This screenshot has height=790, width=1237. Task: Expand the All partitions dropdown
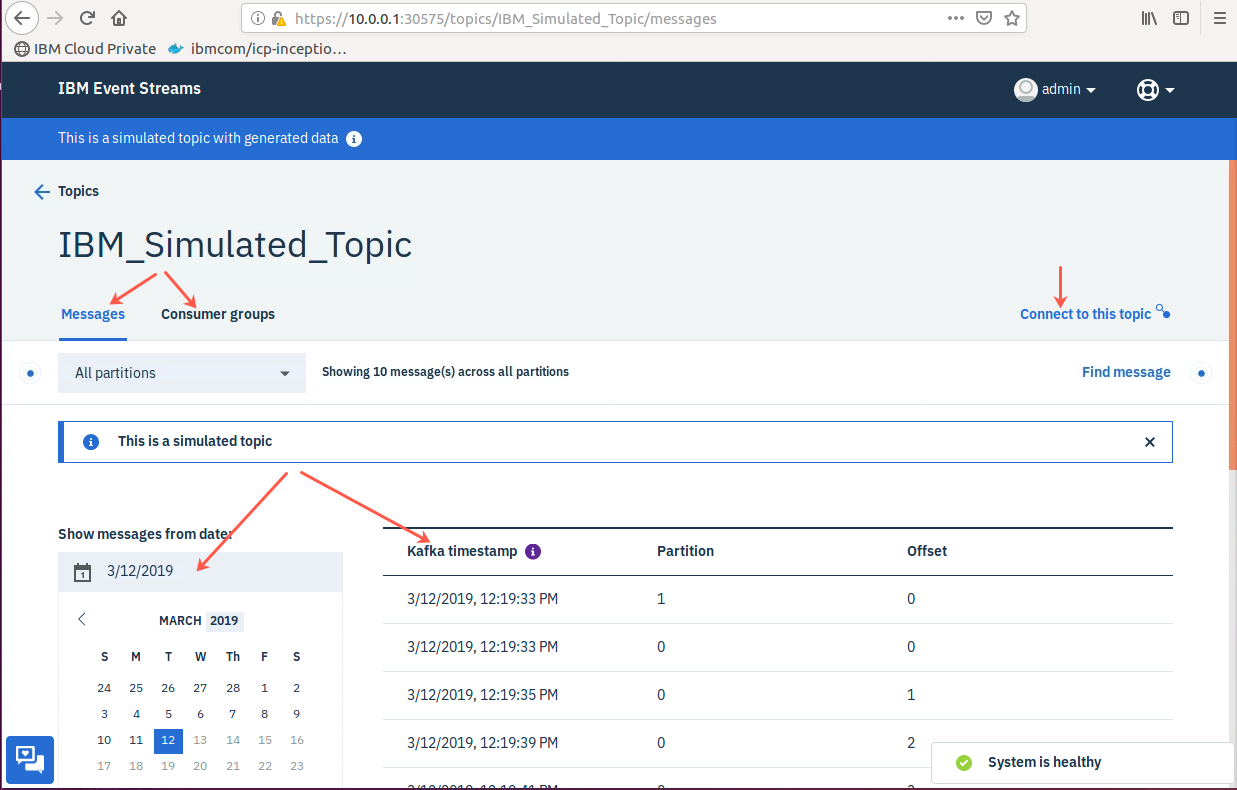point(182,372)
